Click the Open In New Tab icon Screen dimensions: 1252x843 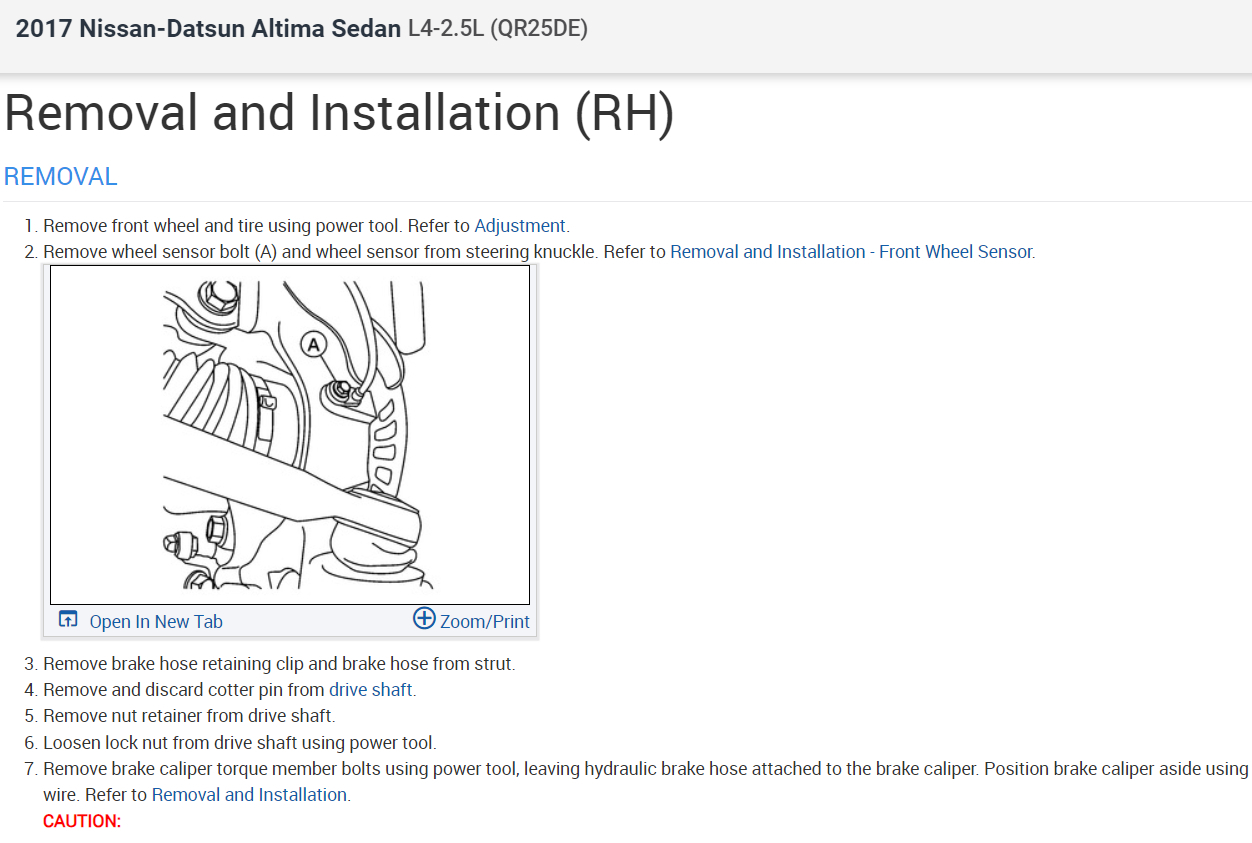(68, 620)
